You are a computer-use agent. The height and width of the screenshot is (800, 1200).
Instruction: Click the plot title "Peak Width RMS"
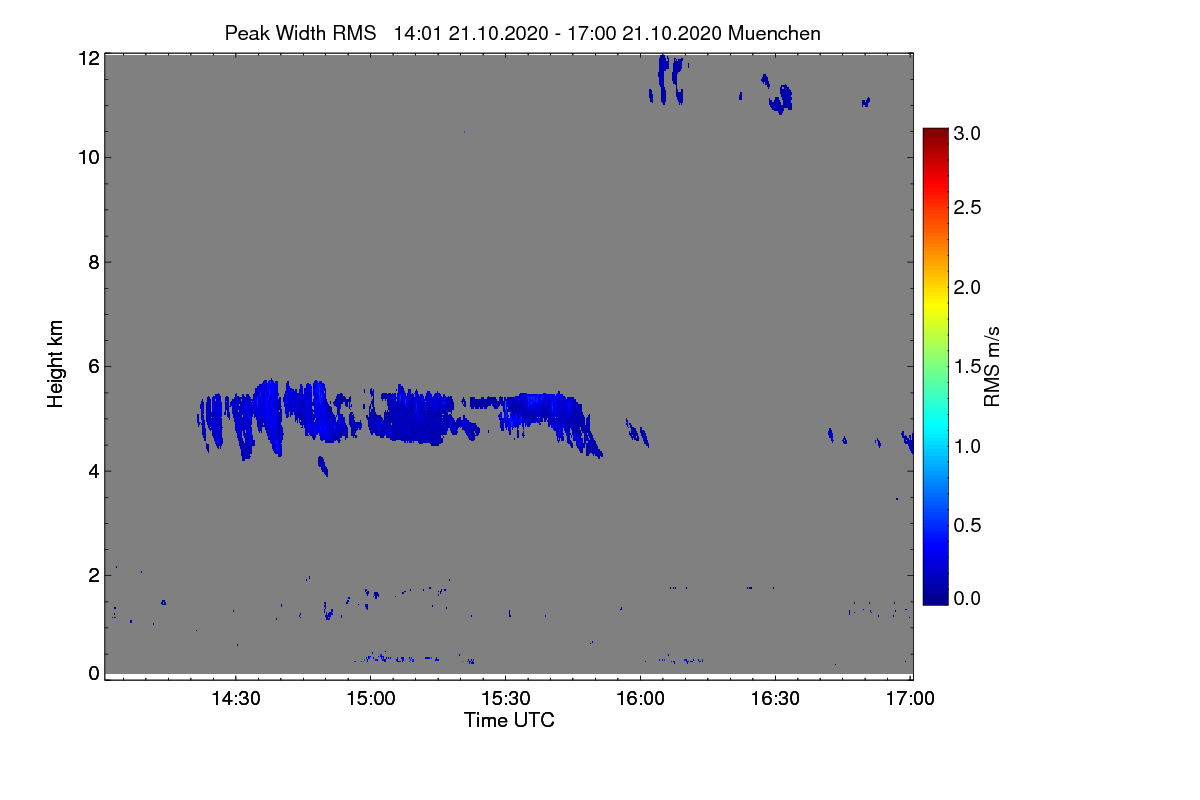pyautogui.click(x=300, y=33)
